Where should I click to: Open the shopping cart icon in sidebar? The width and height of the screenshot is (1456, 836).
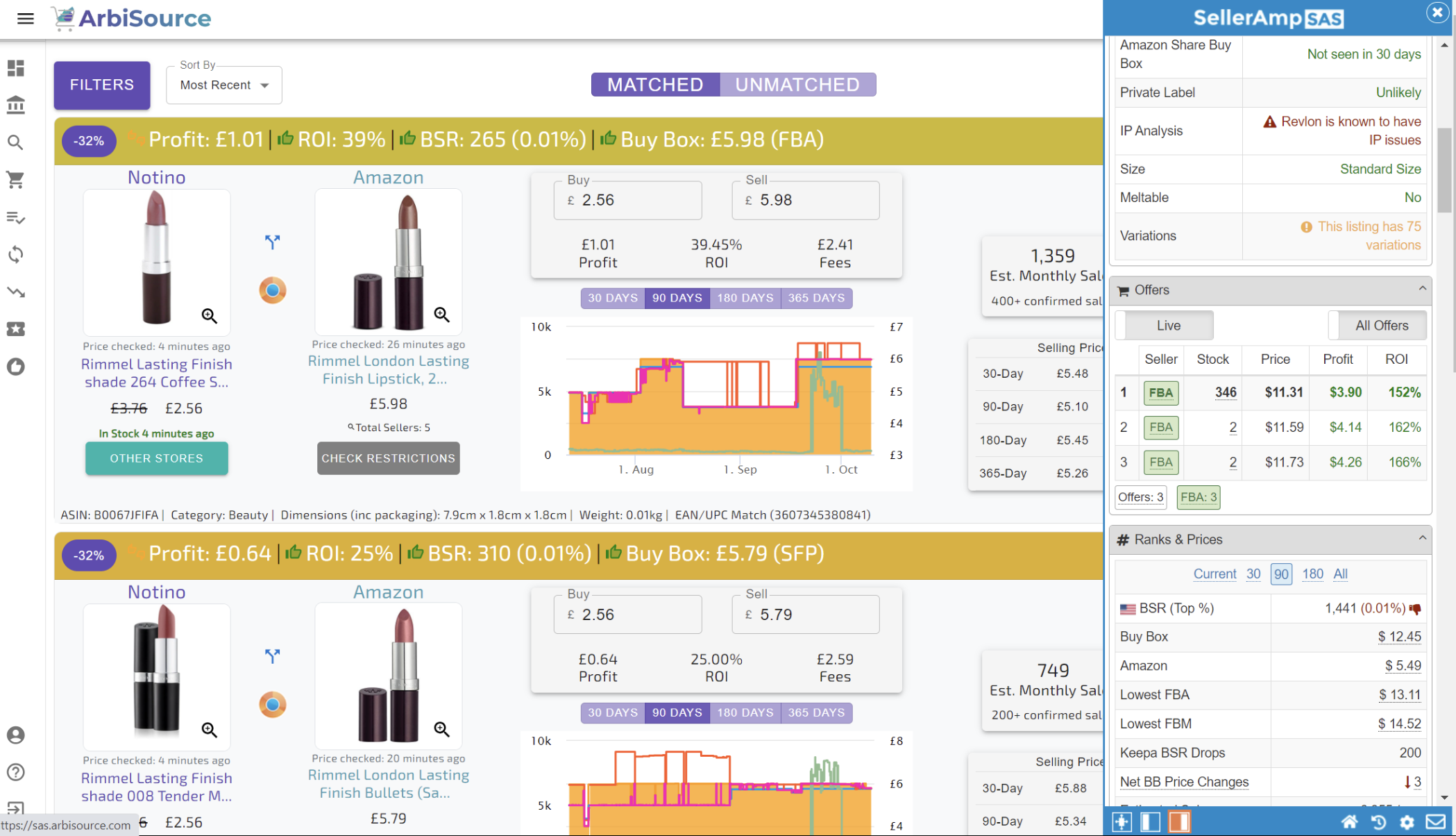click(x=16, y=180)
